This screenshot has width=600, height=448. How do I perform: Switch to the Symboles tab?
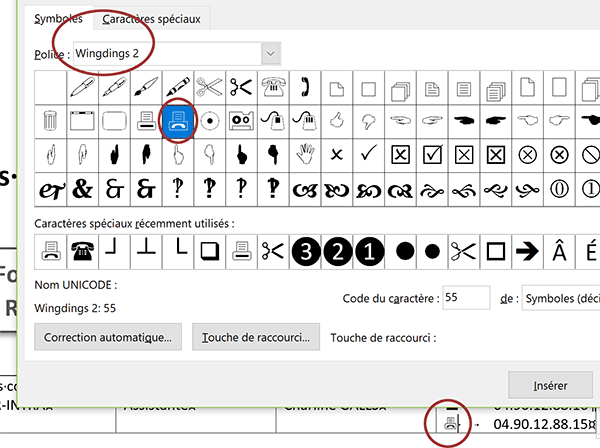tap(58, 19)
